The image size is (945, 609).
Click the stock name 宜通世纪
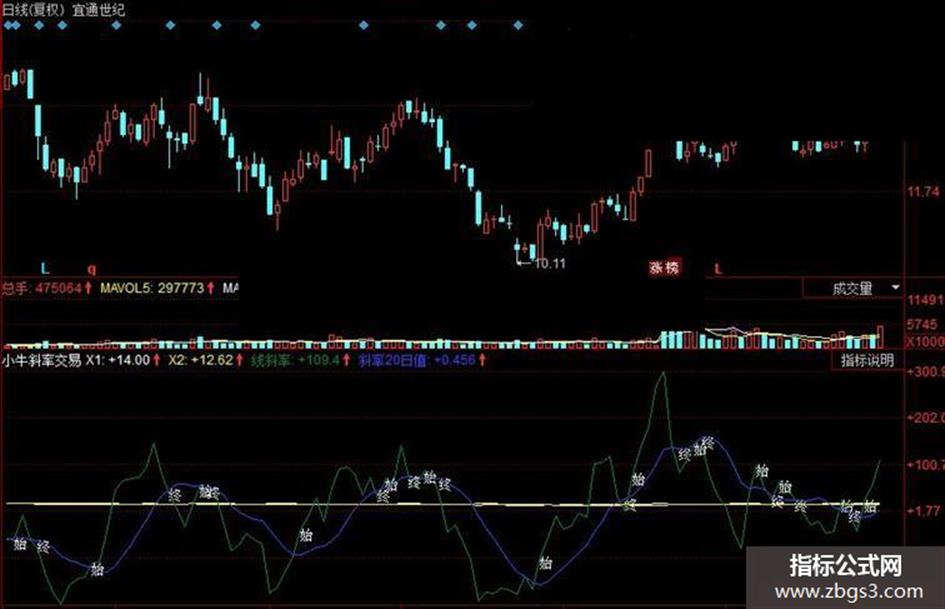(x=98, y=10)
